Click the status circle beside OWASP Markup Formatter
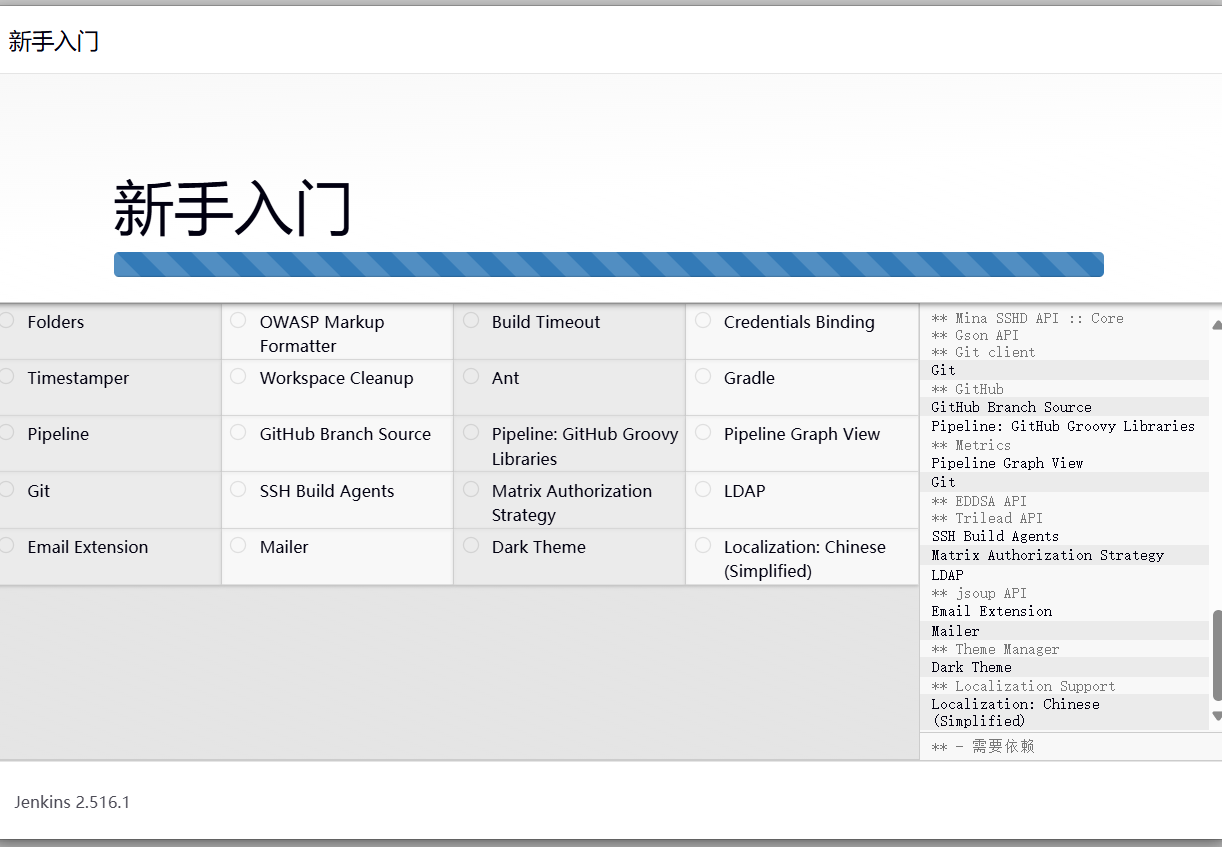The image size is (1222, 847). tap(238, 320)
